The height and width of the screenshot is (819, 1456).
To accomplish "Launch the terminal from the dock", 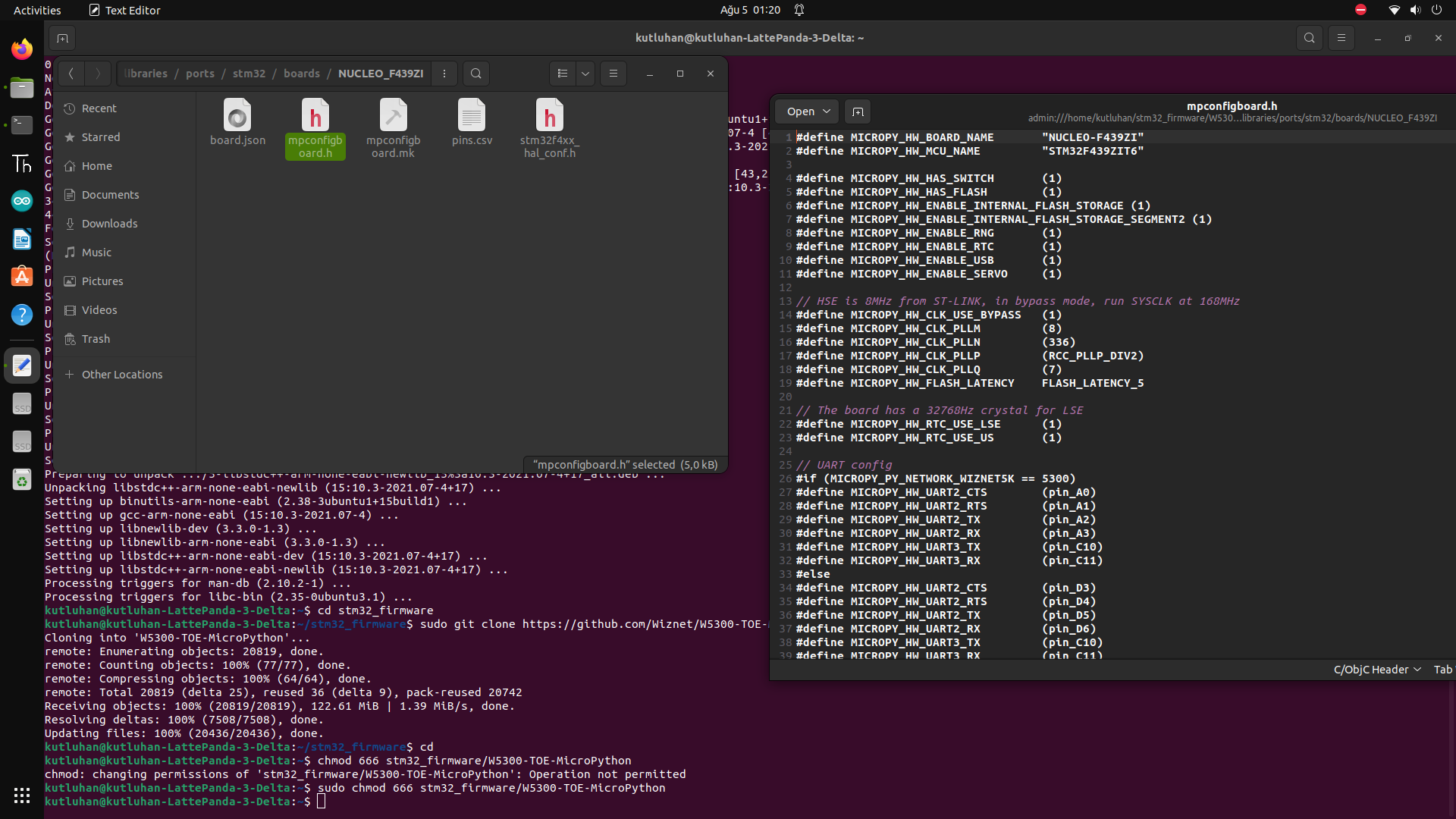I will click(x=21, y=125).
